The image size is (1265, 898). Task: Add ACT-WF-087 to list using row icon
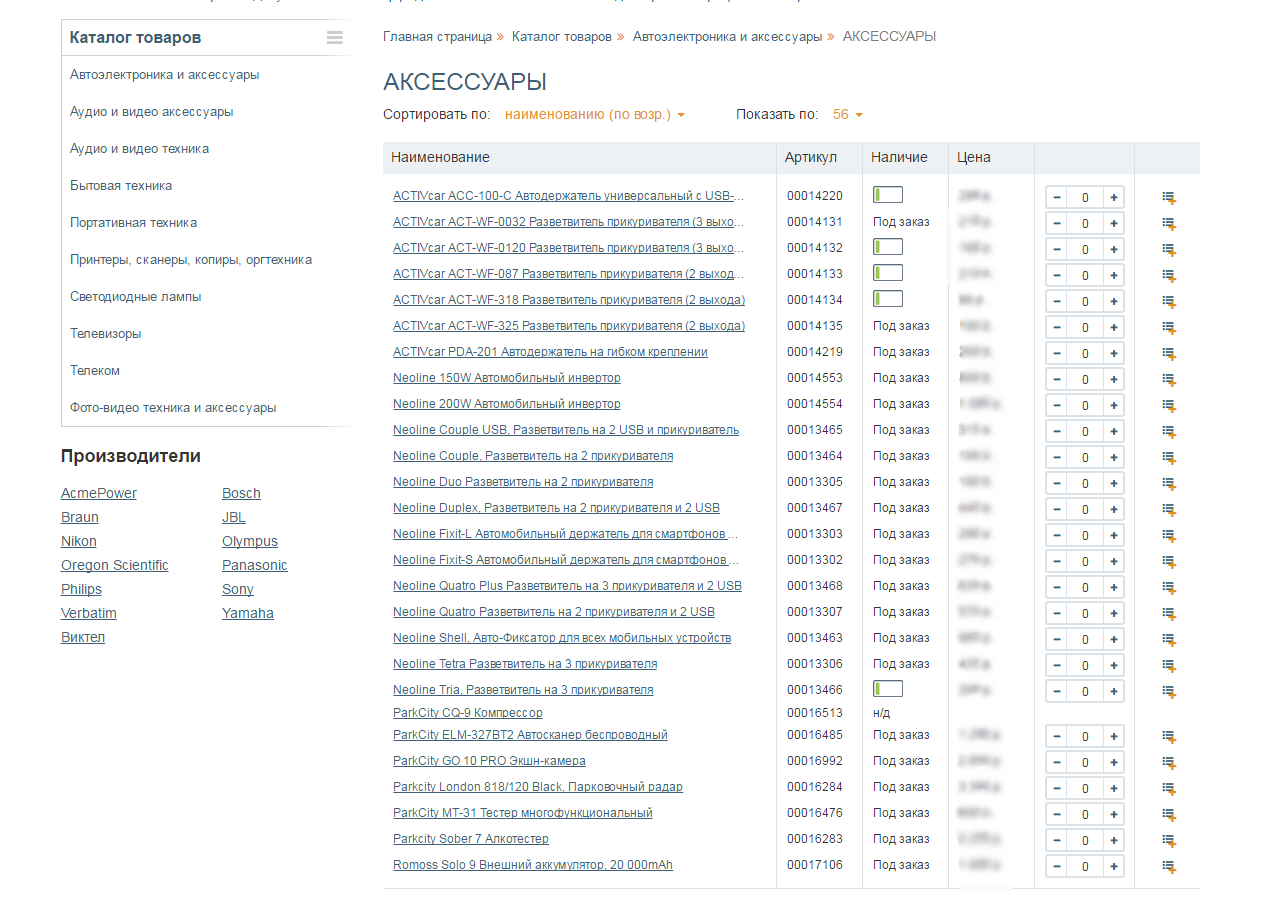pyautogui.click(x=1169, y=276)
